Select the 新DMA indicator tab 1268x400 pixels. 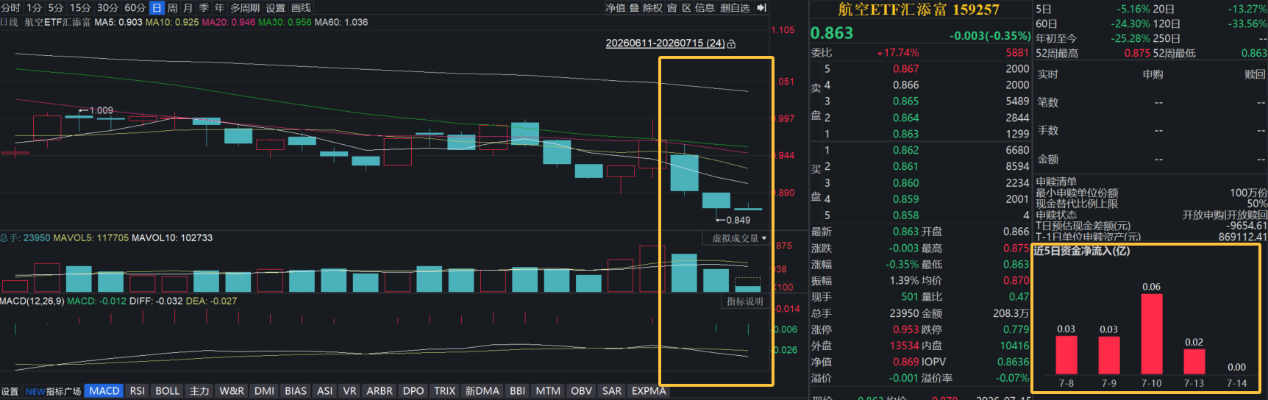pos(484,391)
